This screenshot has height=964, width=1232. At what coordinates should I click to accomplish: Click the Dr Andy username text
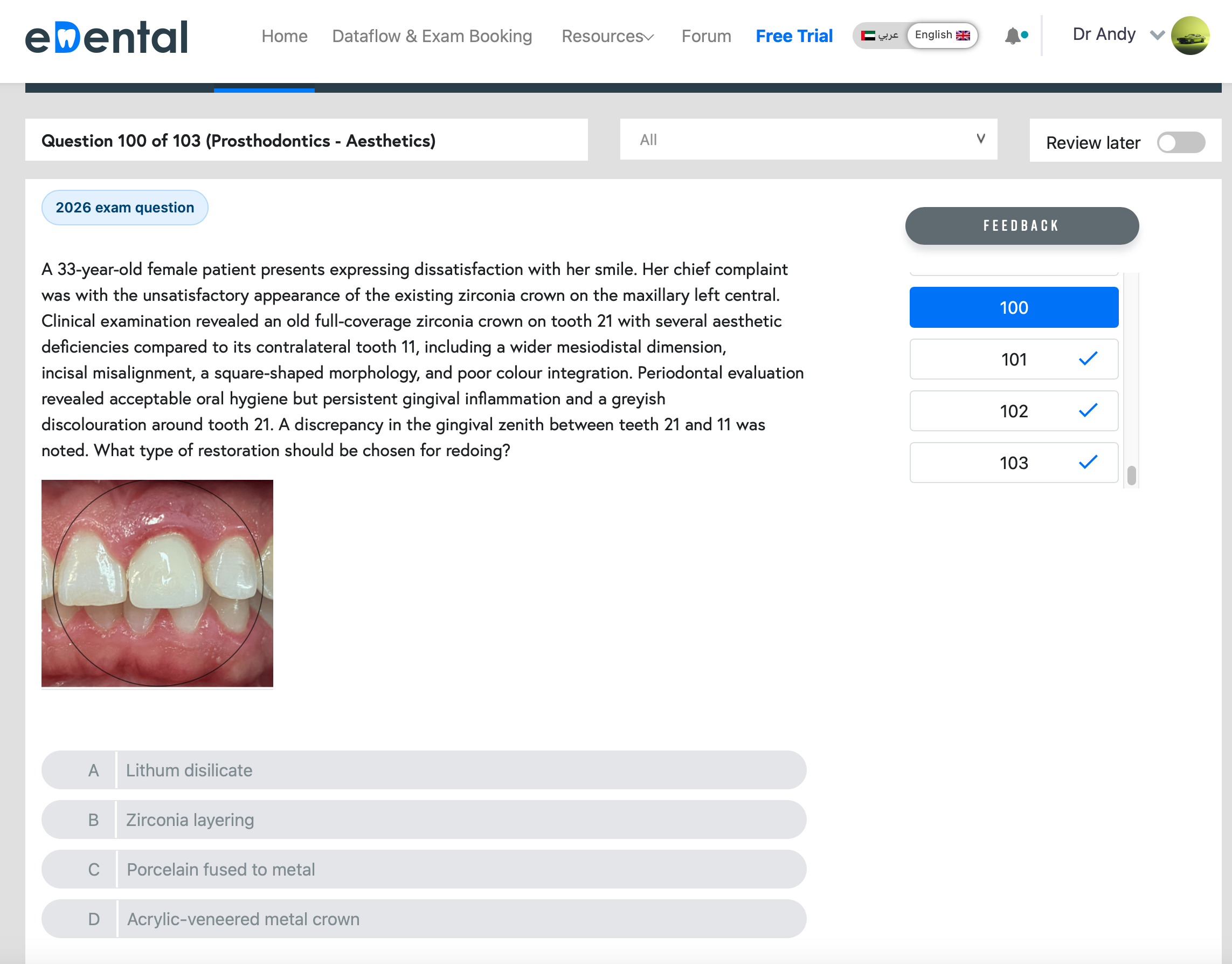coord(1103,35)
